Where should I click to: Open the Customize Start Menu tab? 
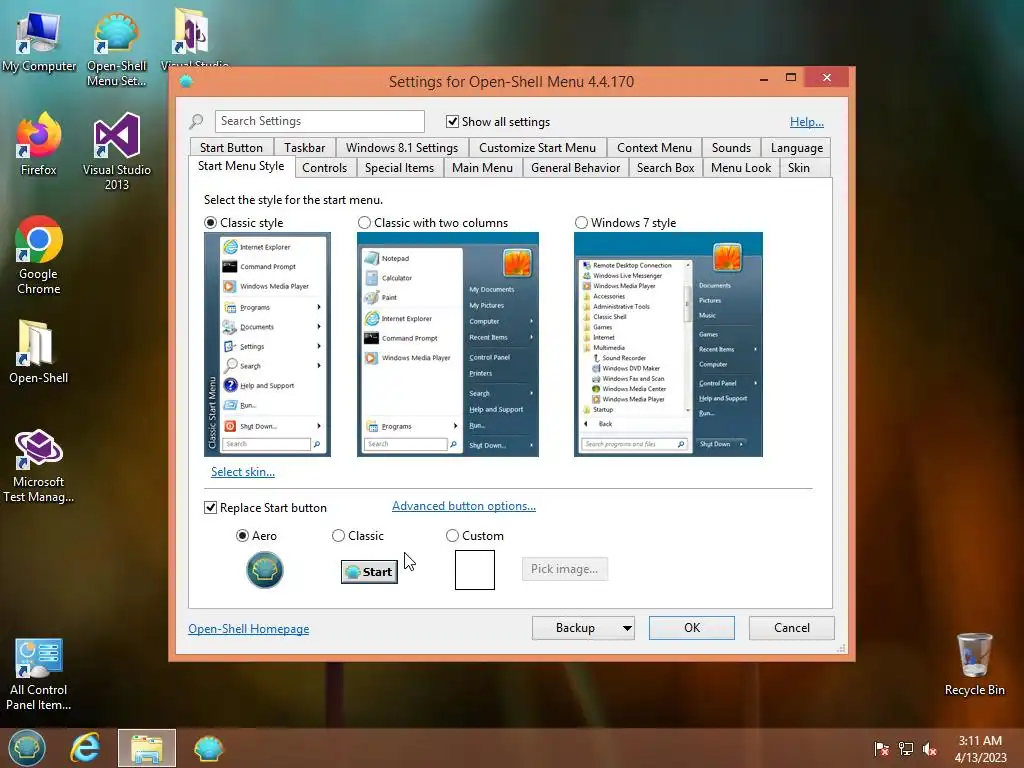pos(537,148)
